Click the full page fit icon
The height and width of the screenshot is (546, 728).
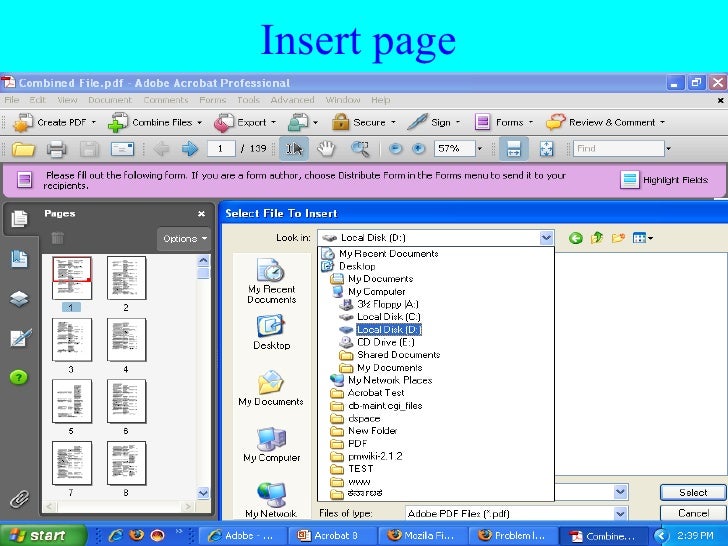(x=546, y=149)
